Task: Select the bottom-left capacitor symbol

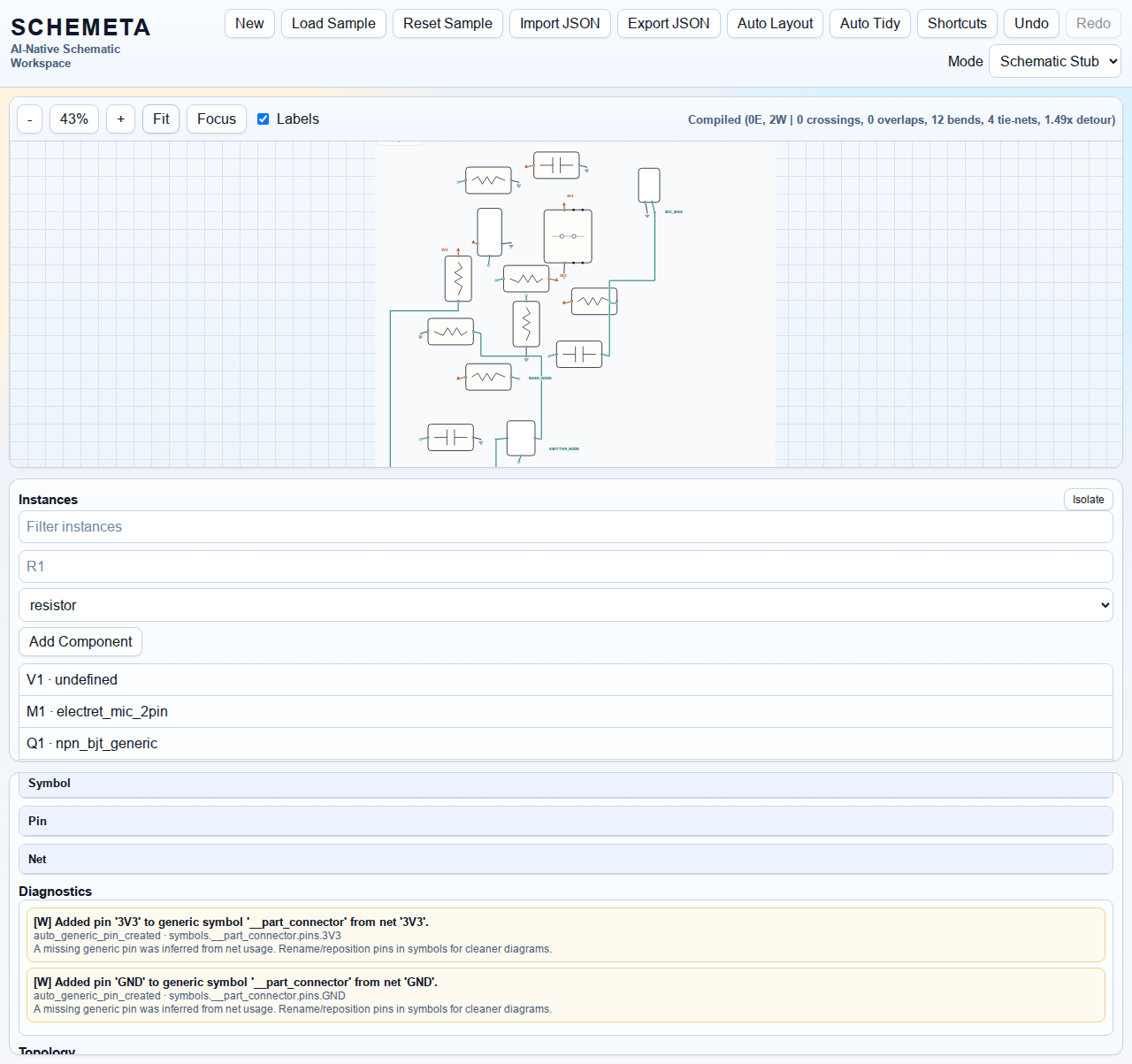Action: tap(450, 438)
